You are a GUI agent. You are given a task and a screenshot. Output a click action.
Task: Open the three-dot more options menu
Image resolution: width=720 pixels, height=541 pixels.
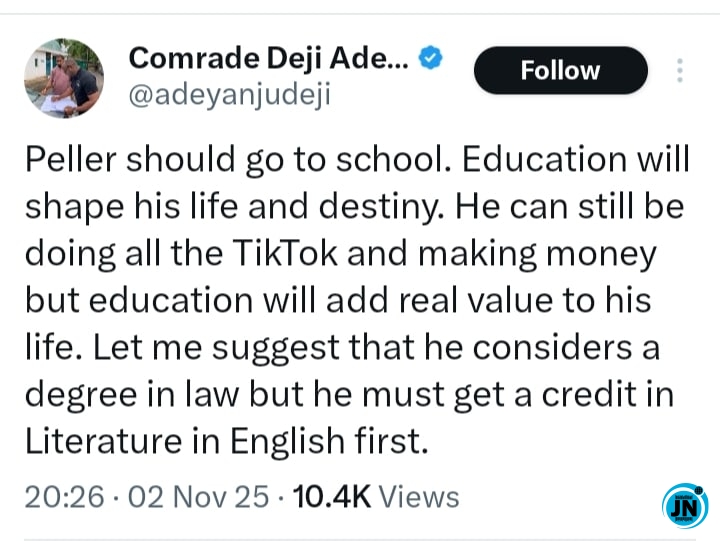681,70
